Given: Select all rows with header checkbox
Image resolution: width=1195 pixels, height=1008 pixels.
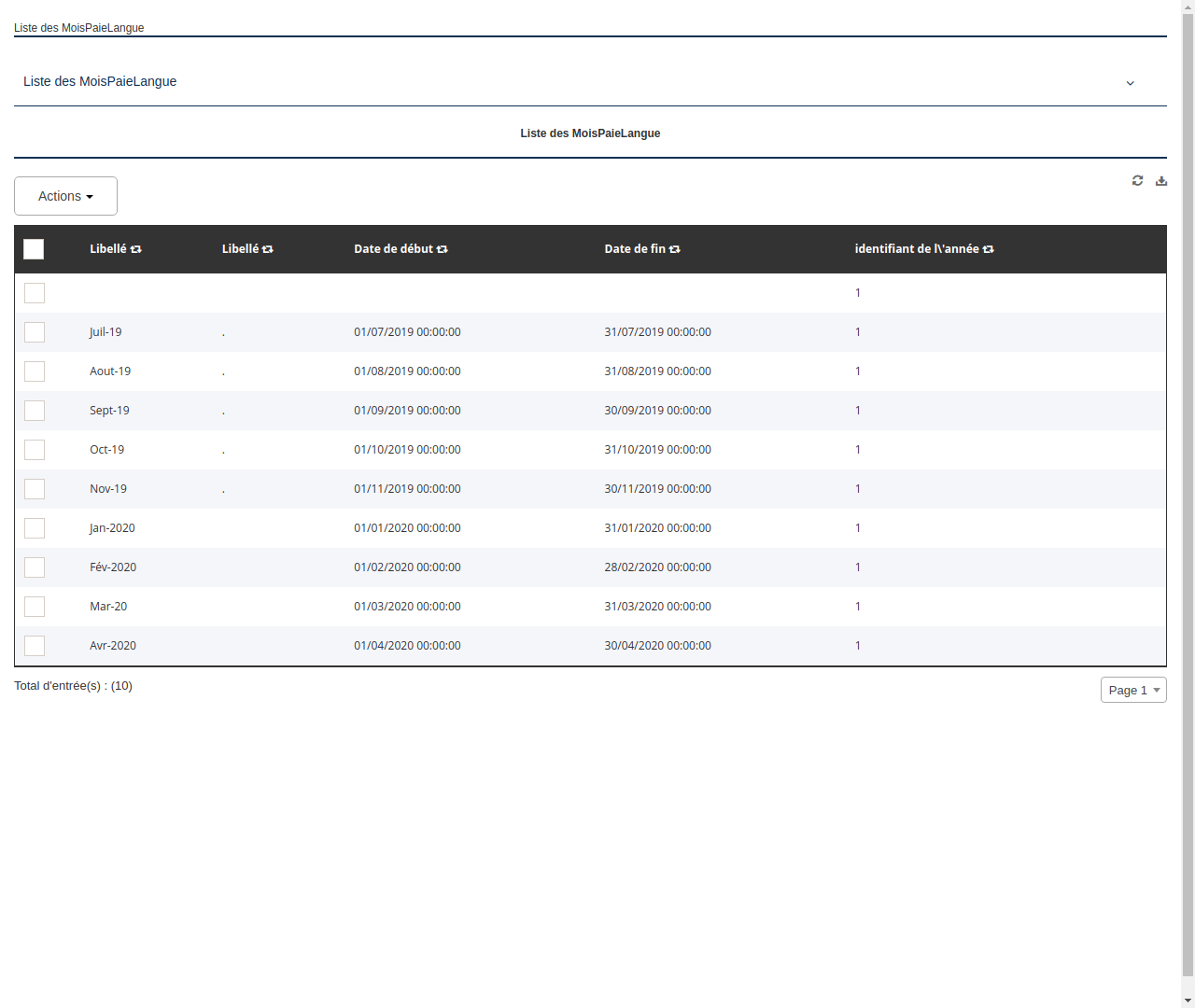Looking at the screenshot, I should (34, 249).
